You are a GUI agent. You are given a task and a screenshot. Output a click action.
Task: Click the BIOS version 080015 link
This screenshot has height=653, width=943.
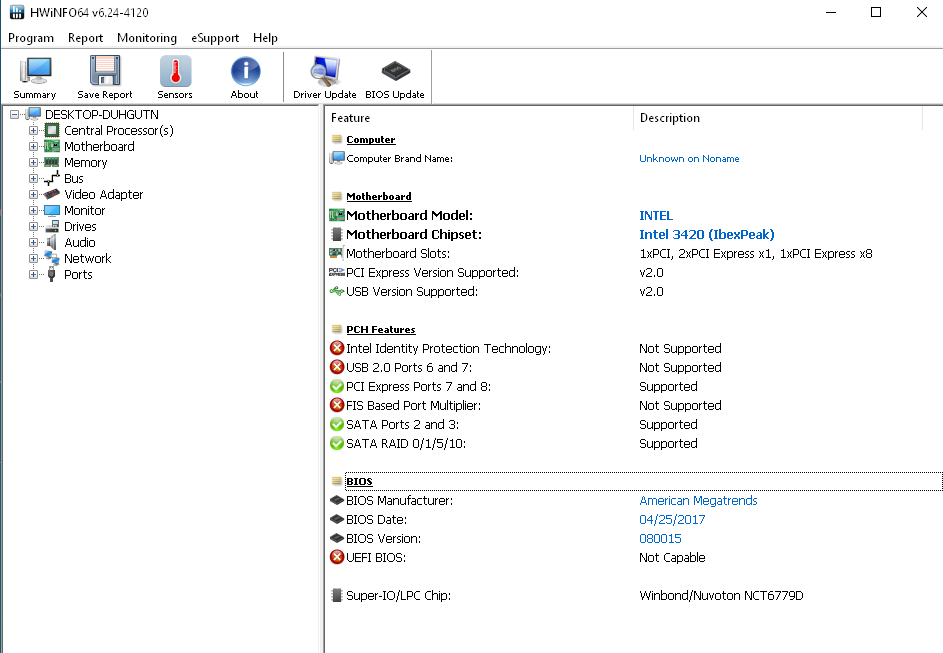coord(660,539)
